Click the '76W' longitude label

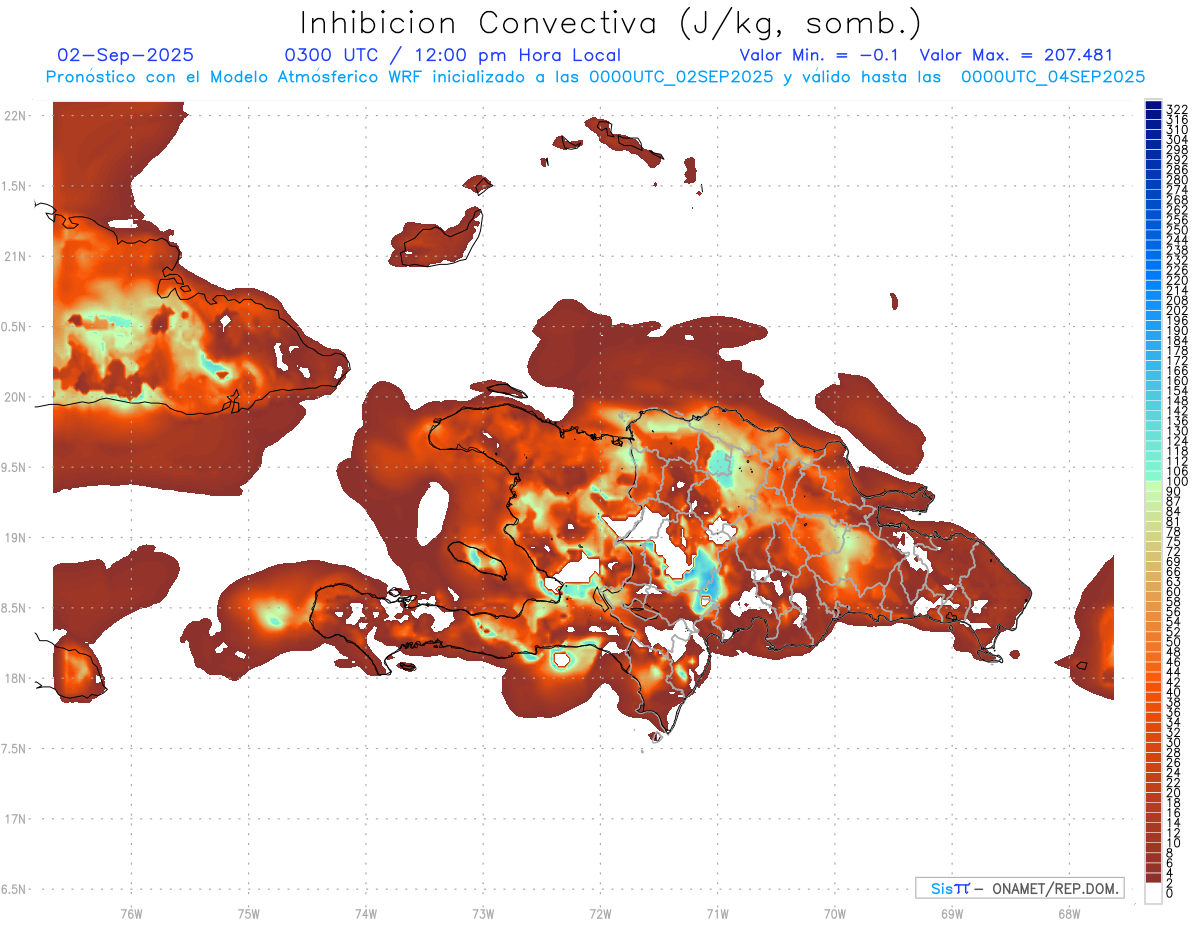click(131, 913)
